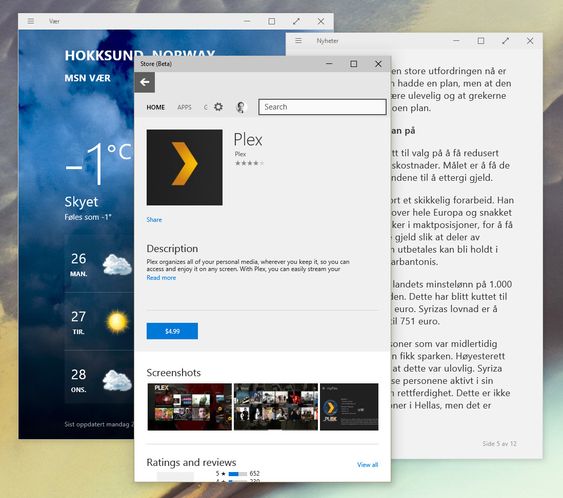Open the user account avatar in Store
Image resolution: width=563 pixels, height=498 pixels.
241,107
